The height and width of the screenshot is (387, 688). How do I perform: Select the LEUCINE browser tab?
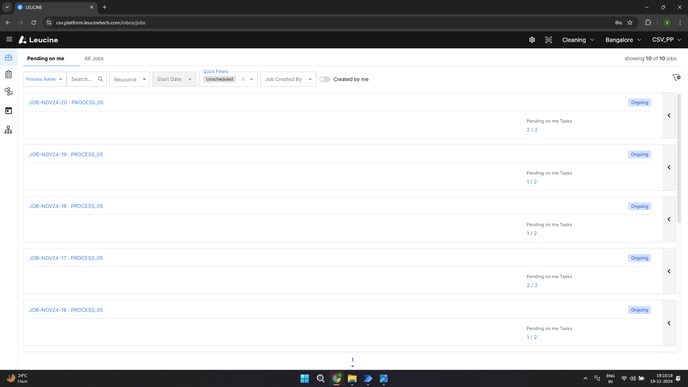55,7
